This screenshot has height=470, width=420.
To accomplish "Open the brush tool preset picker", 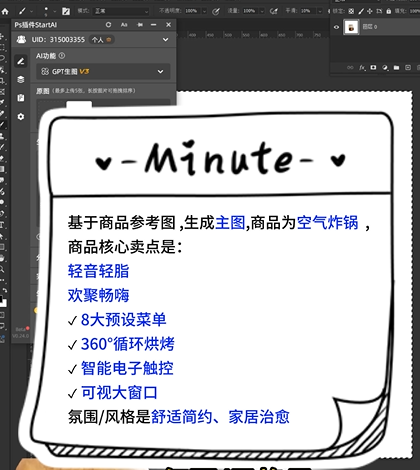I will click(22, 11).
